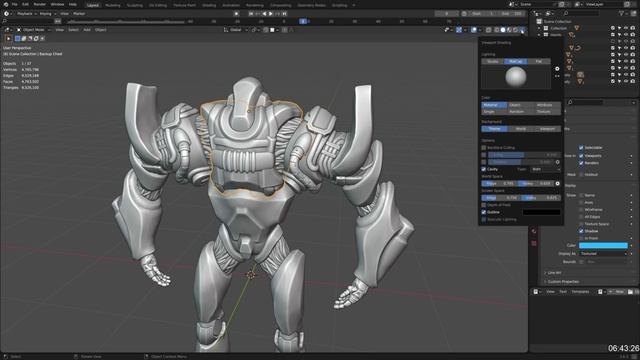Open the timeline Playback dropdown
640x360 pixels.
27,13
